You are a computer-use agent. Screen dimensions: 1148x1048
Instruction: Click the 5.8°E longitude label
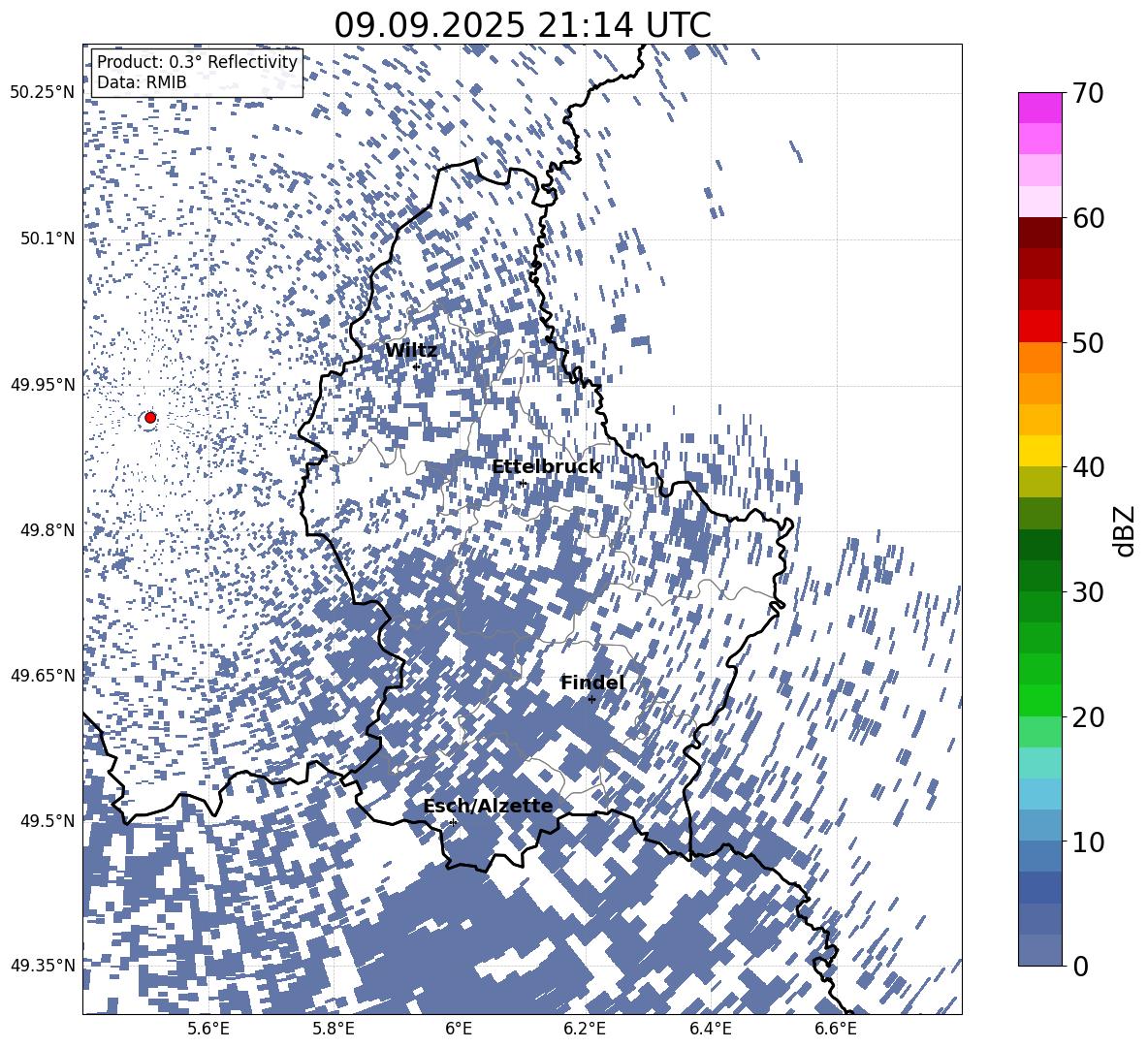click(334, 1029)
